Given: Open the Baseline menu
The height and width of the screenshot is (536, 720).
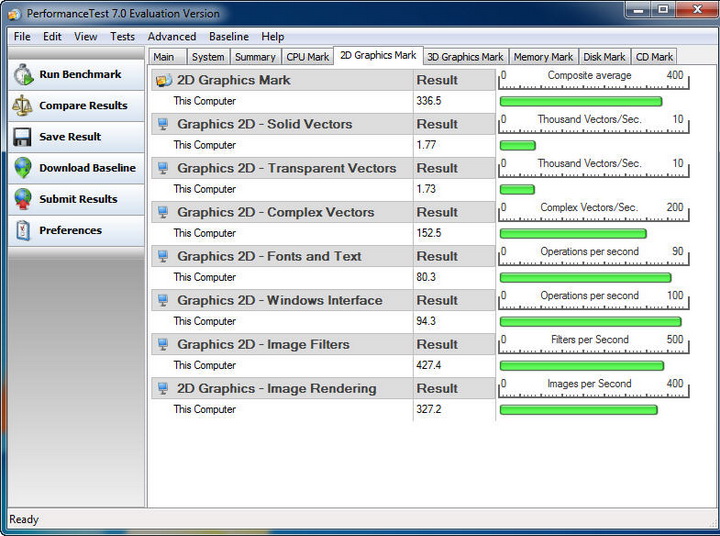Looking at the screenshot, I should click(229, 36).
